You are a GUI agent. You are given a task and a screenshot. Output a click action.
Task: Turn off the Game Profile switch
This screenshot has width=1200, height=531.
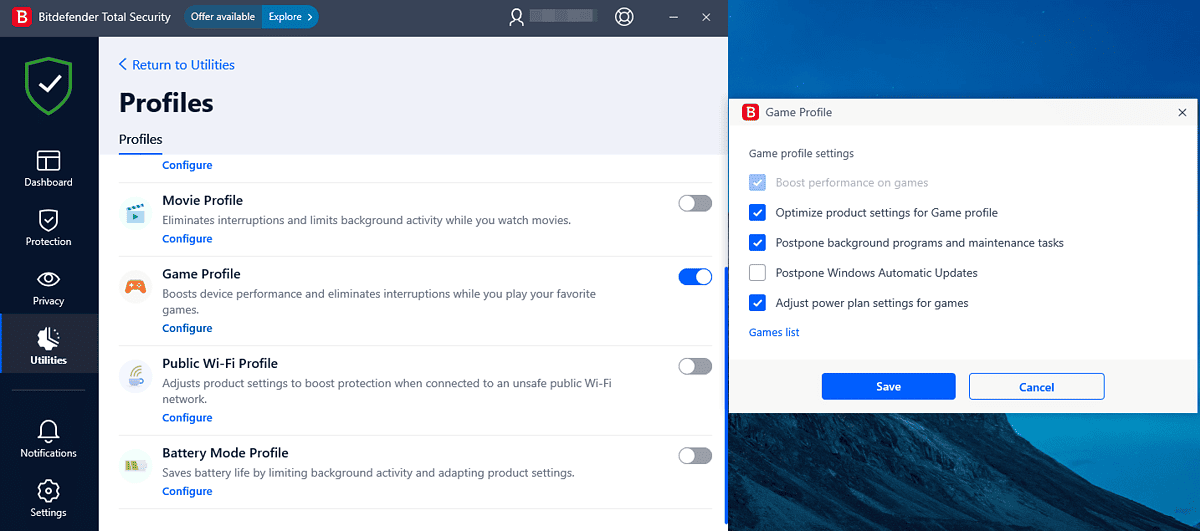tap(695, 277)
